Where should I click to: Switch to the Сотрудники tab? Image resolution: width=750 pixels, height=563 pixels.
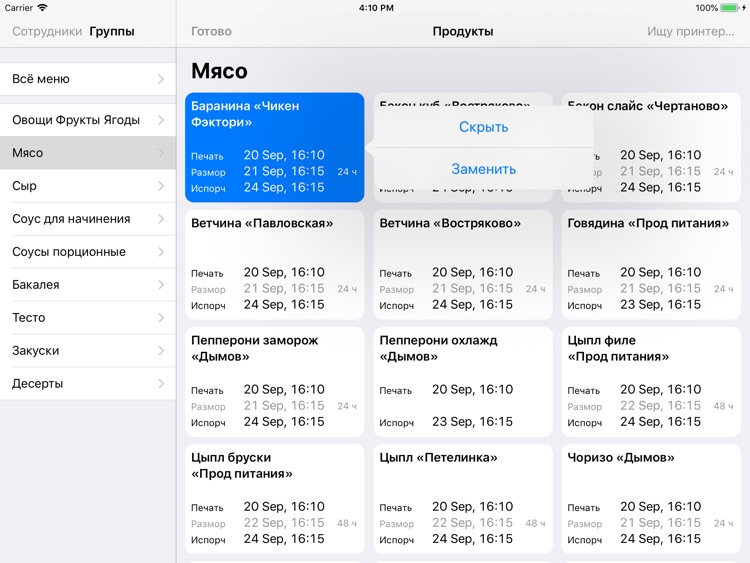[47, 32]
